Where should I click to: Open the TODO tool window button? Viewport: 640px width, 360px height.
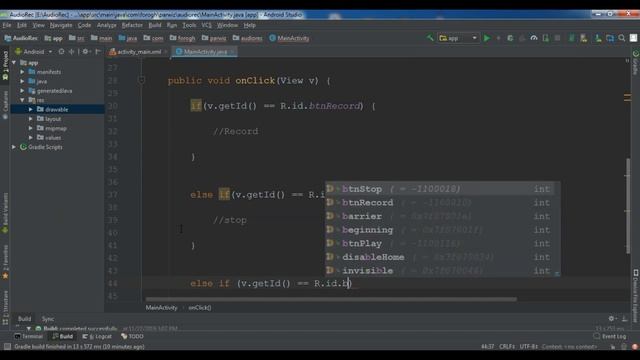tap(132, 336)
